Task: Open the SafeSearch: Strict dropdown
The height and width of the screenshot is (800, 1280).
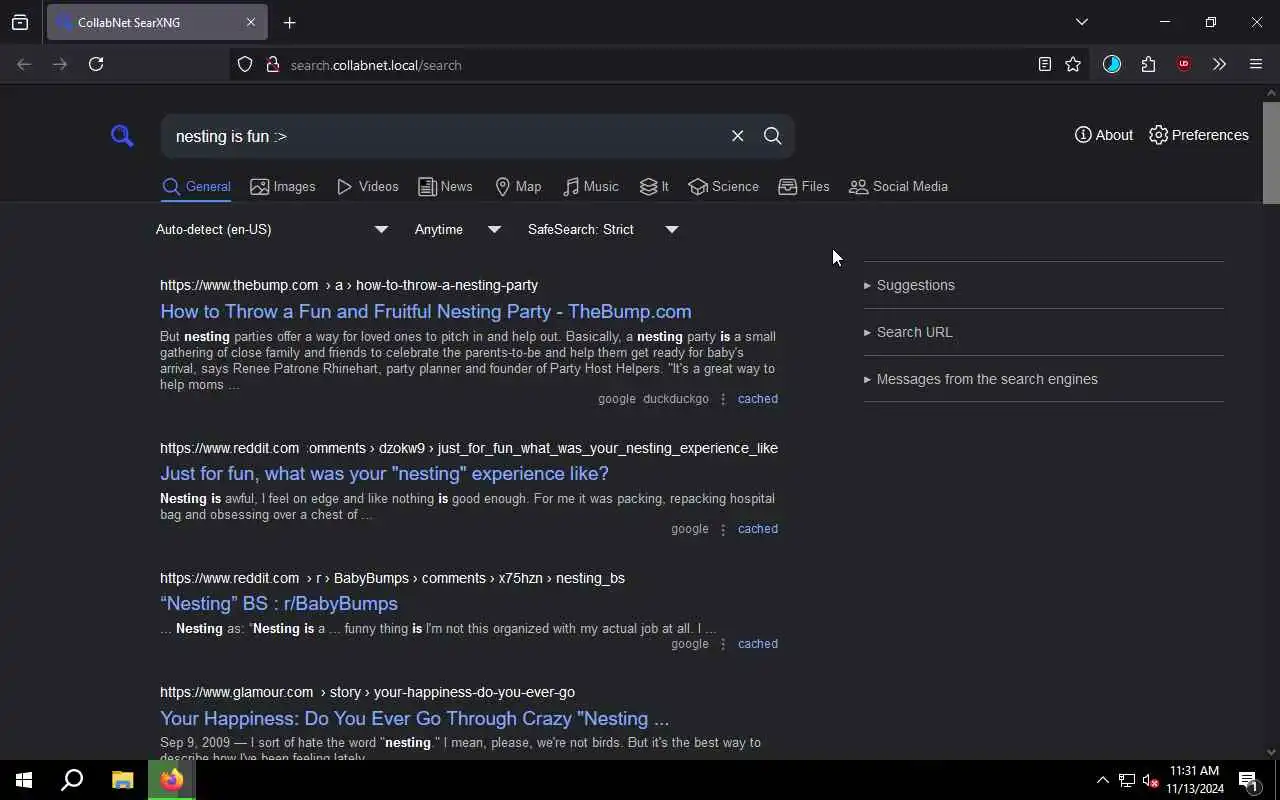Action: (x=603, y=230)
